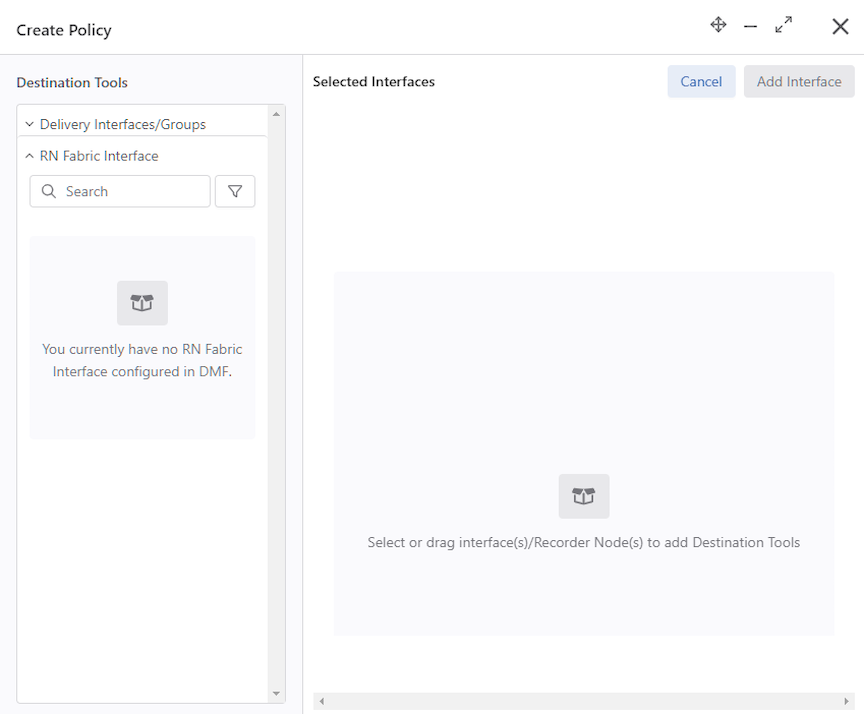Cancel the interface selection
Screen dimensions: 864x714
tap(701, 82)
